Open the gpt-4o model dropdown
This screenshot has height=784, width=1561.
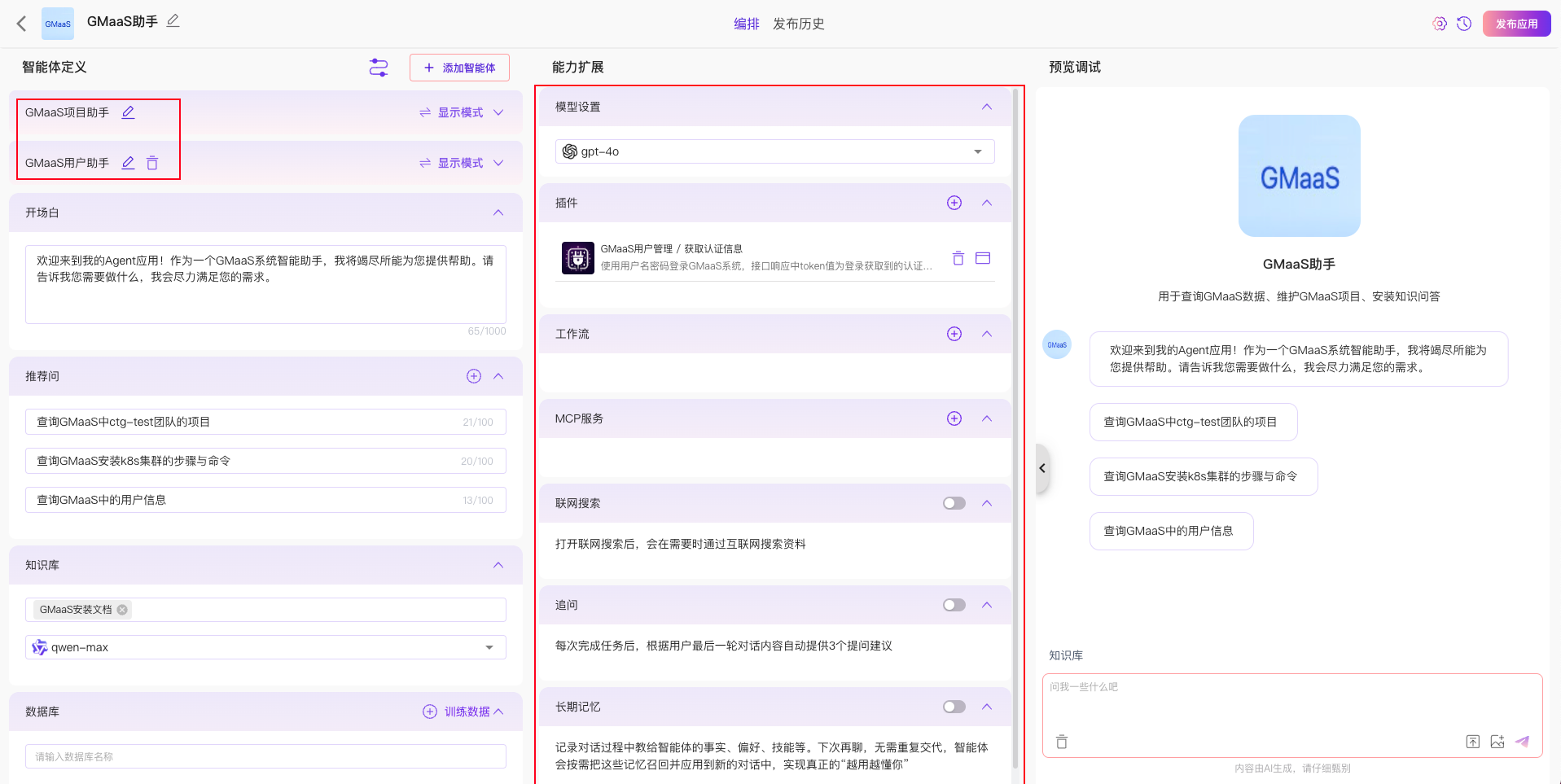click(x=774, y=151)
